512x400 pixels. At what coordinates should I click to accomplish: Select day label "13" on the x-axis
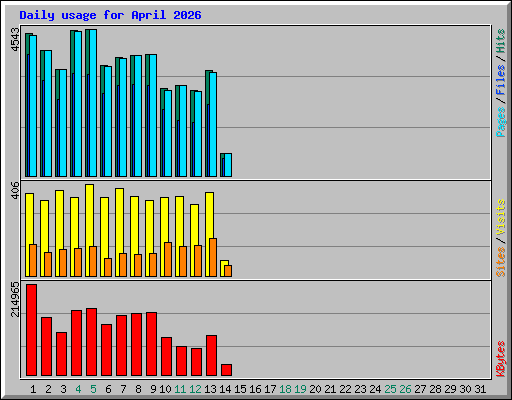pyautogui.click(x=210, y=389)
